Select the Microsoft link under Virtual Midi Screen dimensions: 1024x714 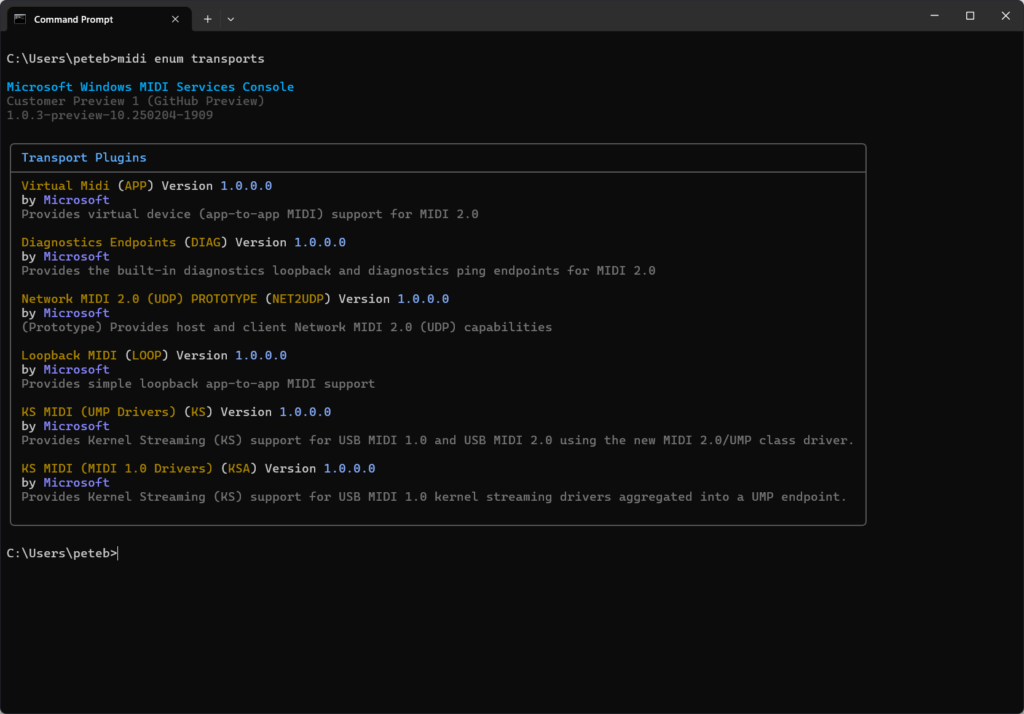pos(76,199)
